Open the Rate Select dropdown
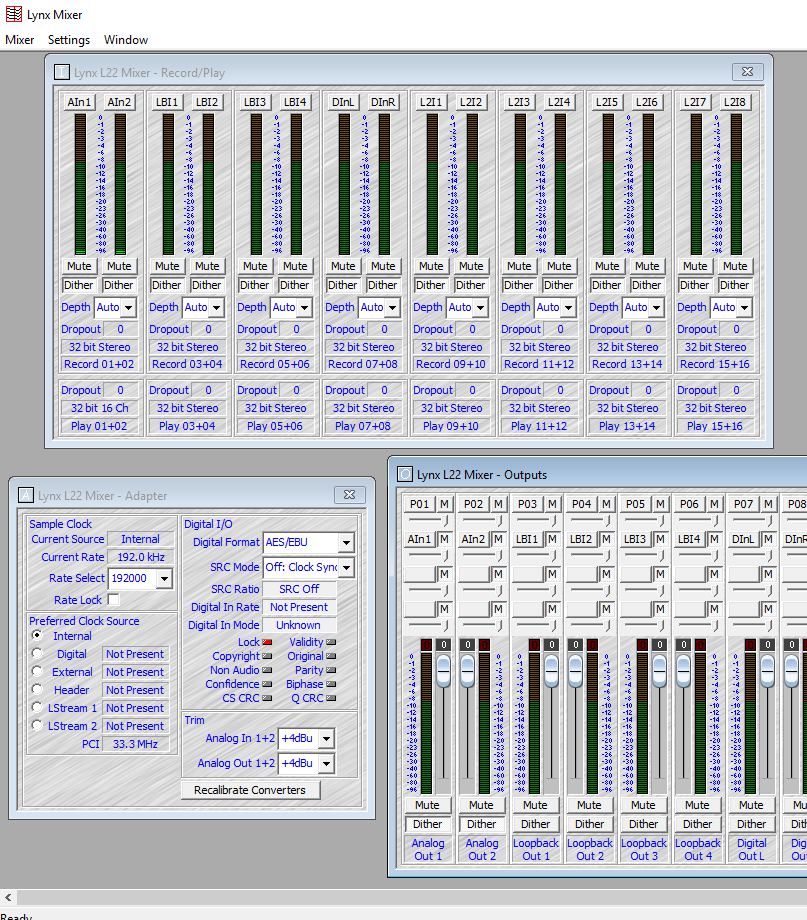The width and height of the screenshot is (807, 920). tap(164, 579)
